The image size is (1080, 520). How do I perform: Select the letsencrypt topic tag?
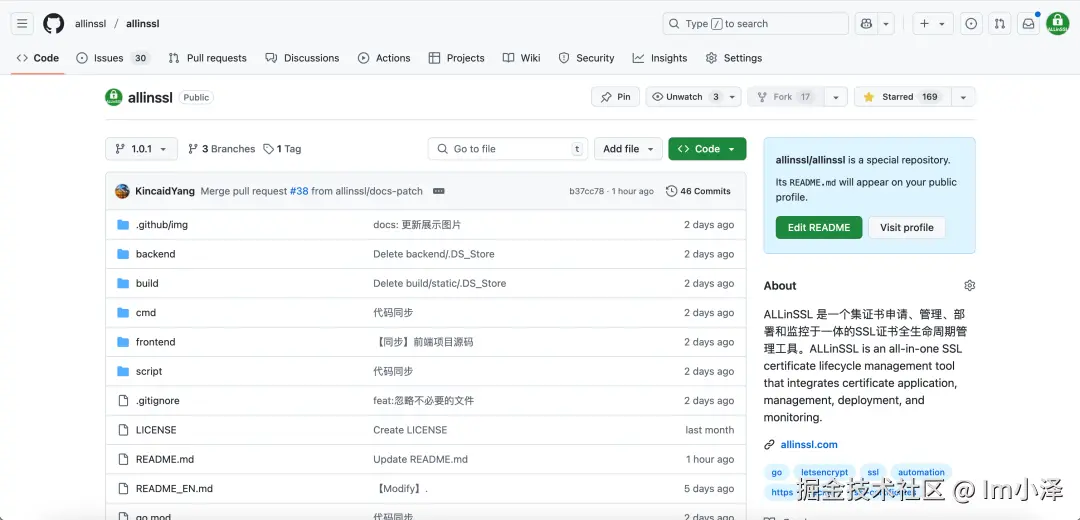coord(824,472)
